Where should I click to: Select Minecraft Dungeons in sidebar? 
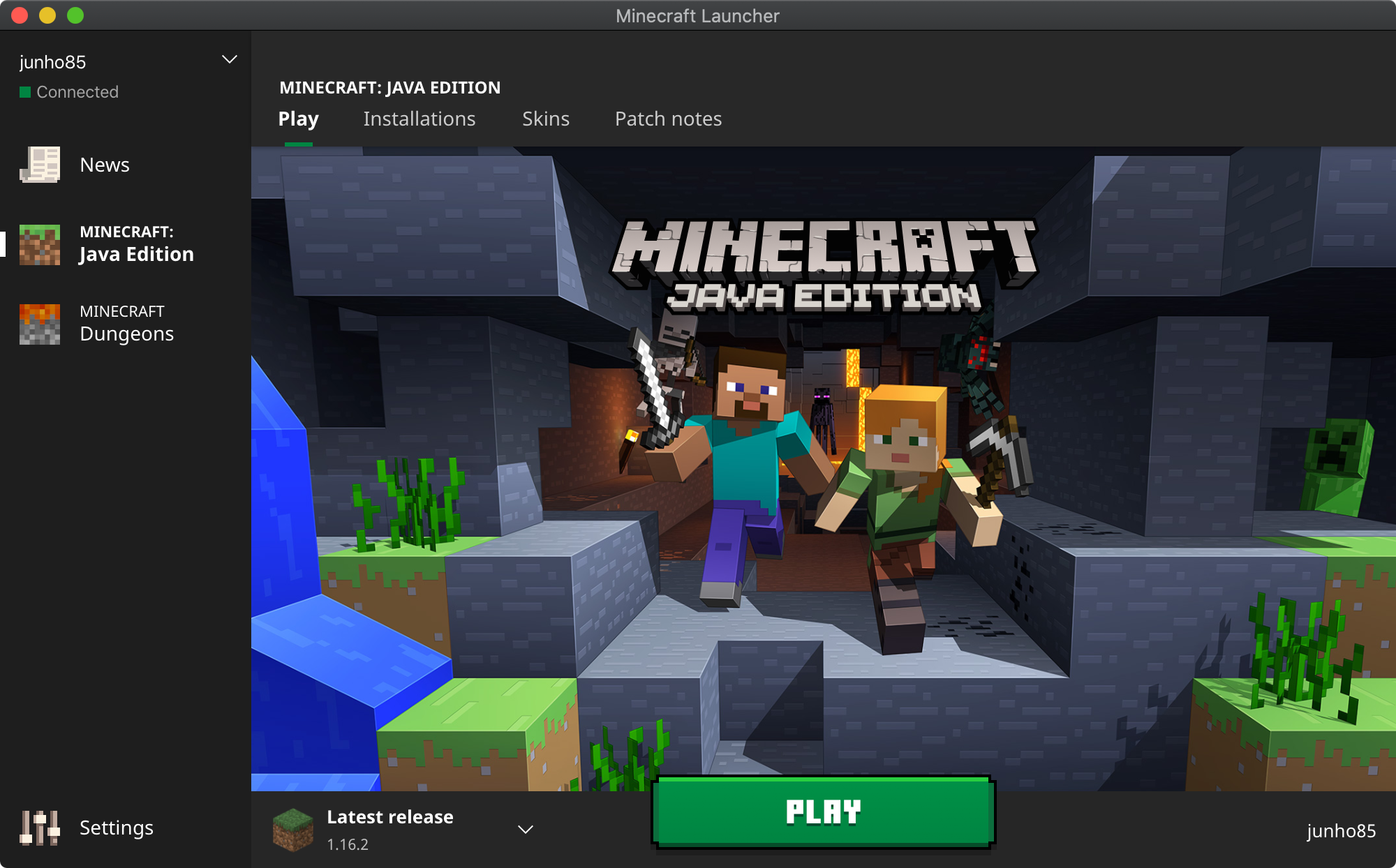[126, 324]
